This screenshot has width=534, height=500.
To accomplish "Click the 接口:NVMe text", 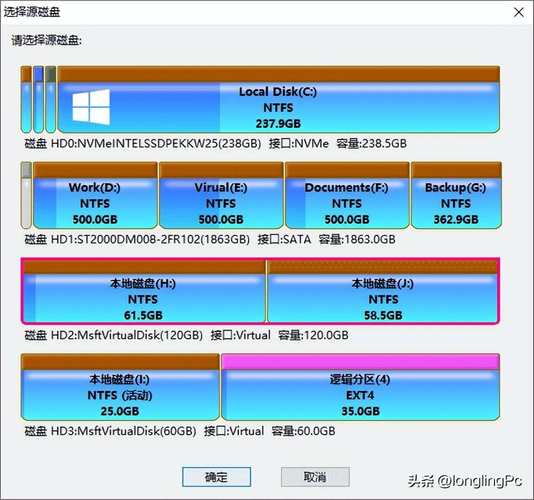I will (x=299, y=143).
